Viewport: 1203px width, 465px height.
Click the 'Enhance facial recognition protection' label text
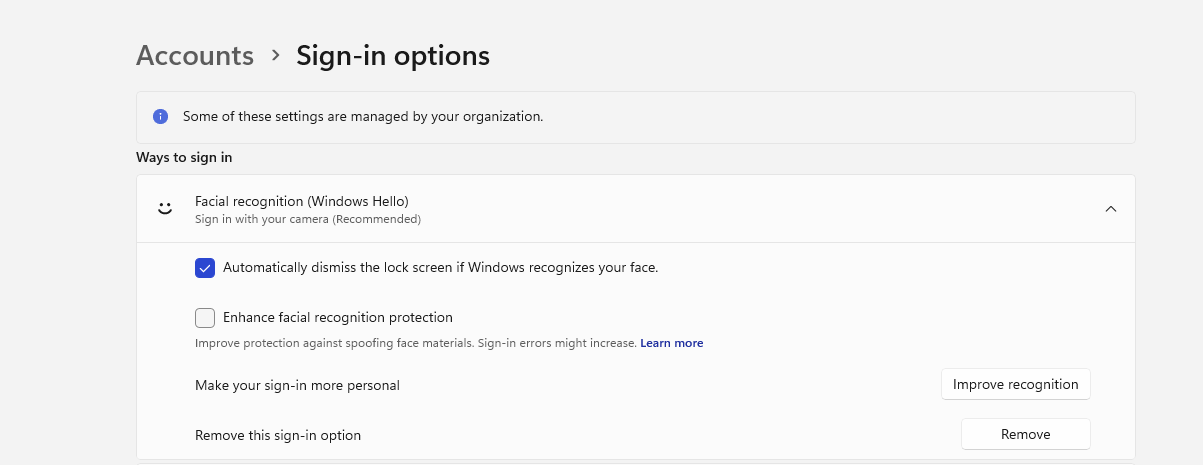coord(337,318)
